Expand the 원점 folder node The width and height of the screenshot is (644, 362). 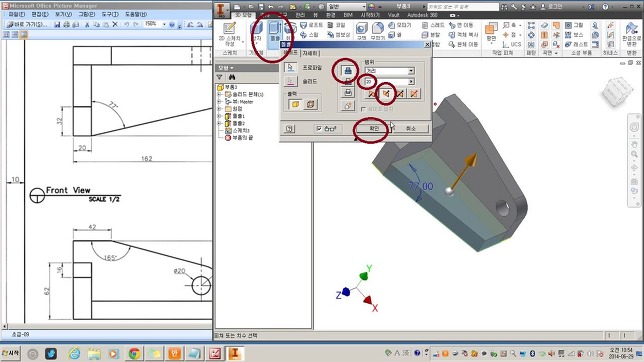[219, 109]
